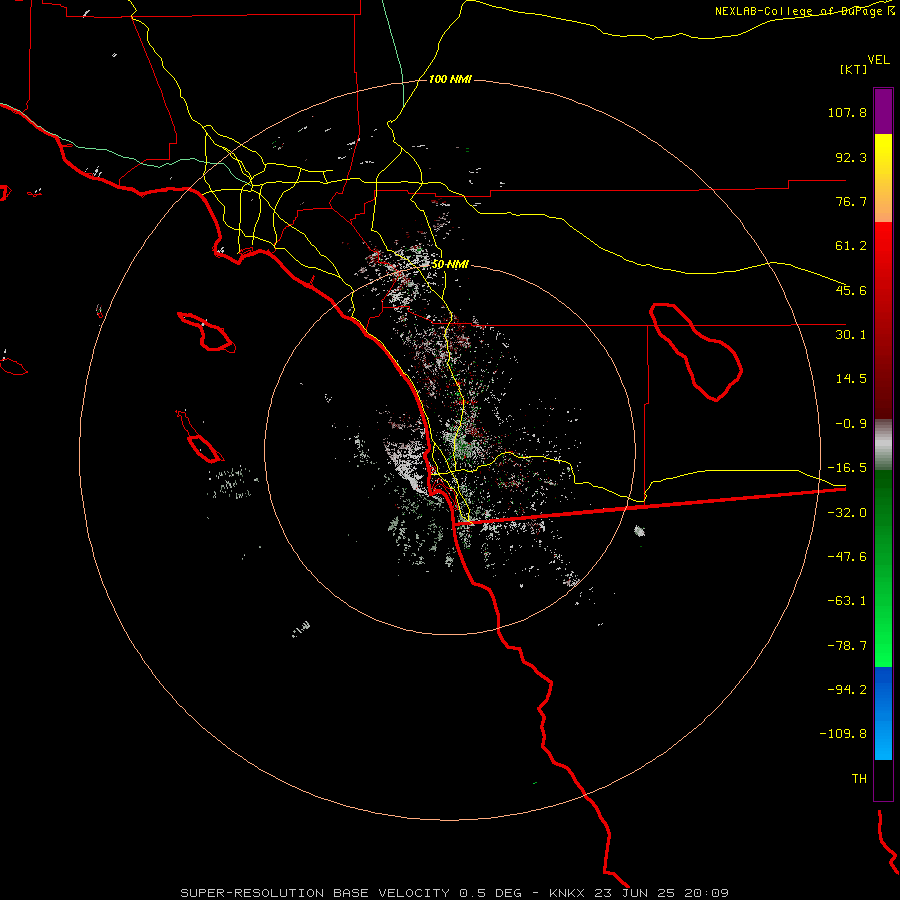Click the TH threshold label
Screen dimensions: 900x900
coord(859,778)
